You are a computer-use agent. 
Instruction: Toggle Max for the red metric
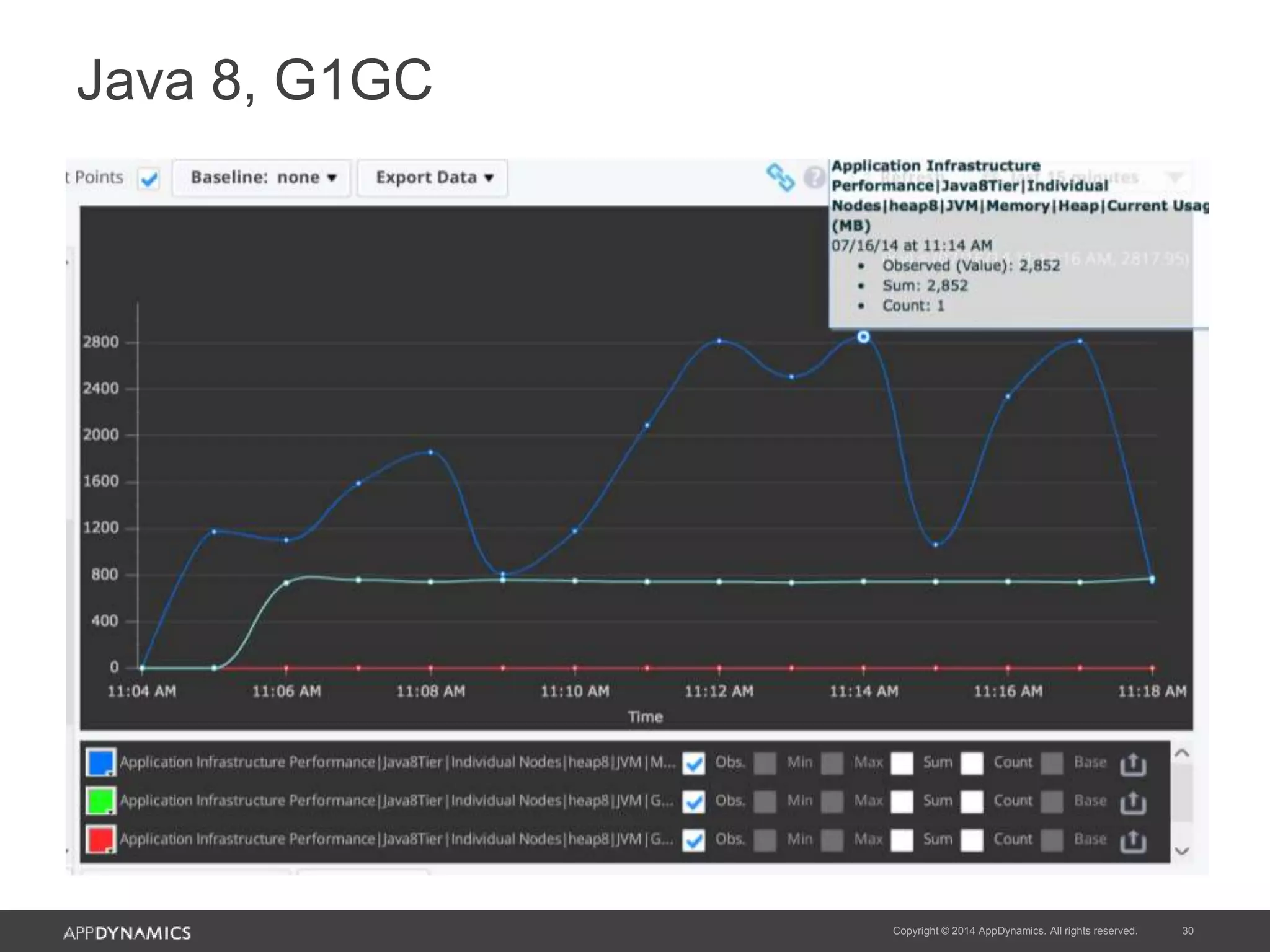point(832,840)
